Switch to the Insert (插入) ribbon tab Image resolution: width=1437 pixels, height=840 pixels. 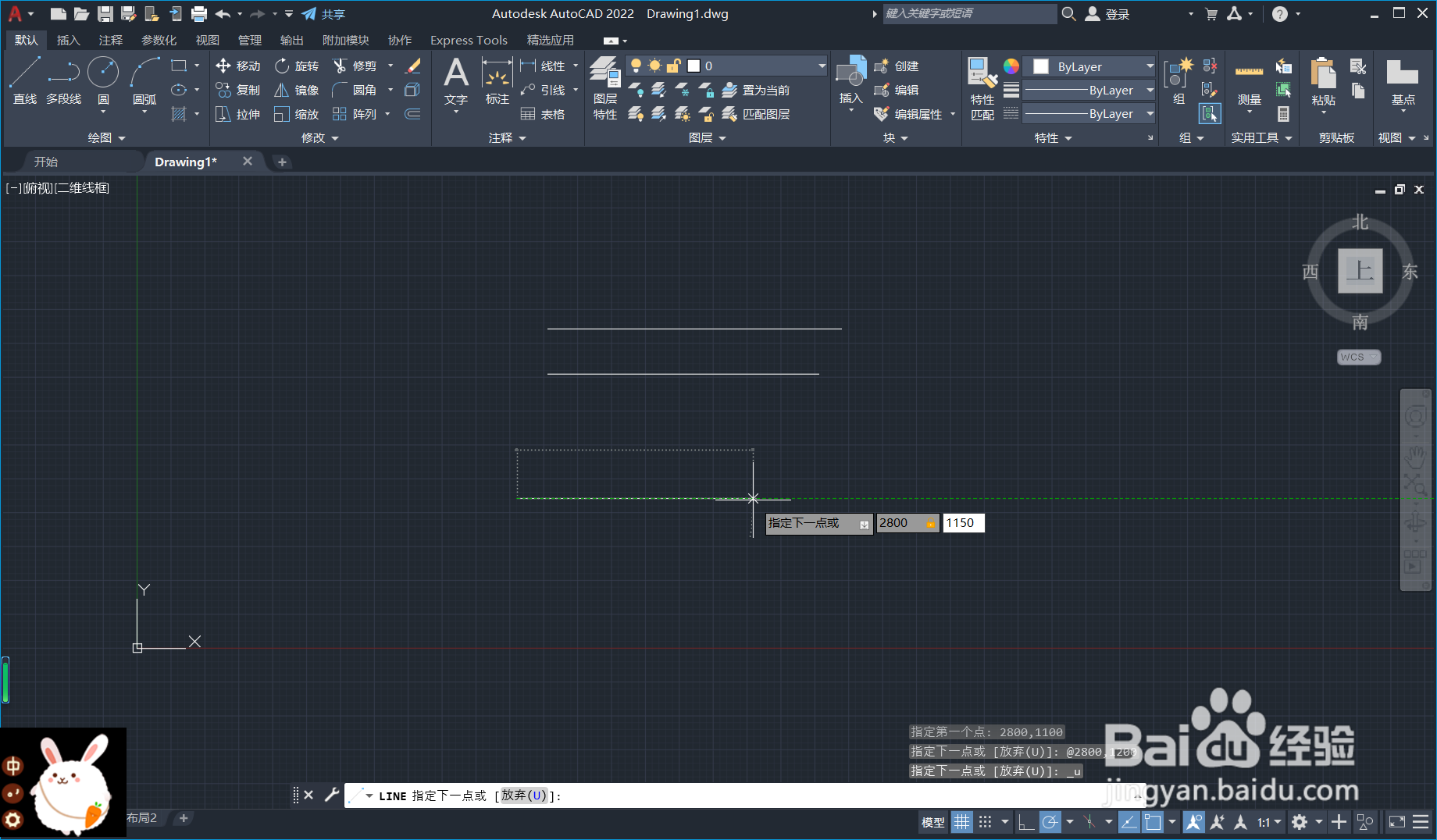(69, 40)
